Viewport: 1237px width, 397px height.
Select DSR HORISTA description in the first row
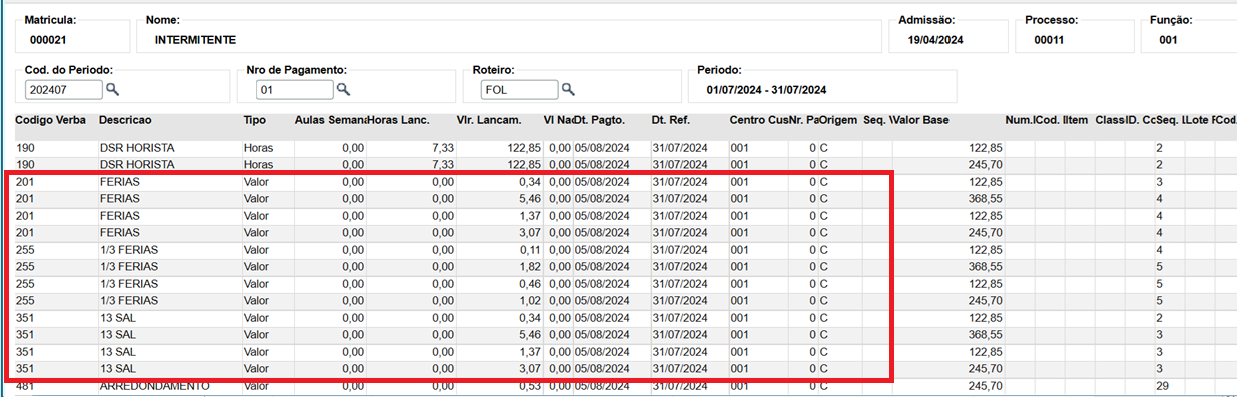pos(137,147)
